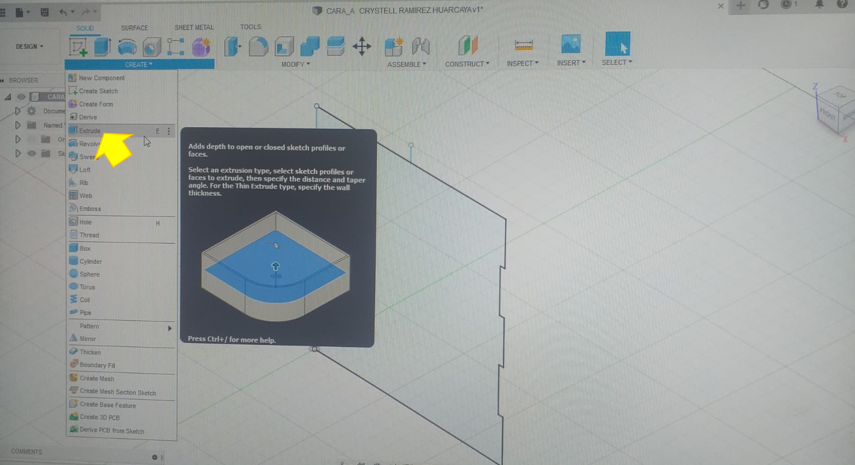The width and height of the screenshot is (855, 465).
Task: Switch to the SHEET METAL tab
Action: (194, 27)
